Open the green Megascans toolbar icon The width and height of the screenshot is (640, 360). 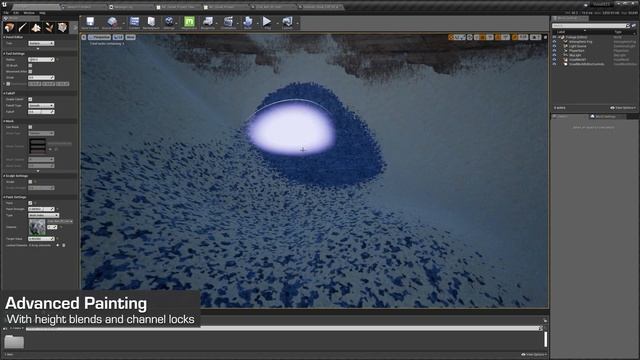tap(189, 22)
